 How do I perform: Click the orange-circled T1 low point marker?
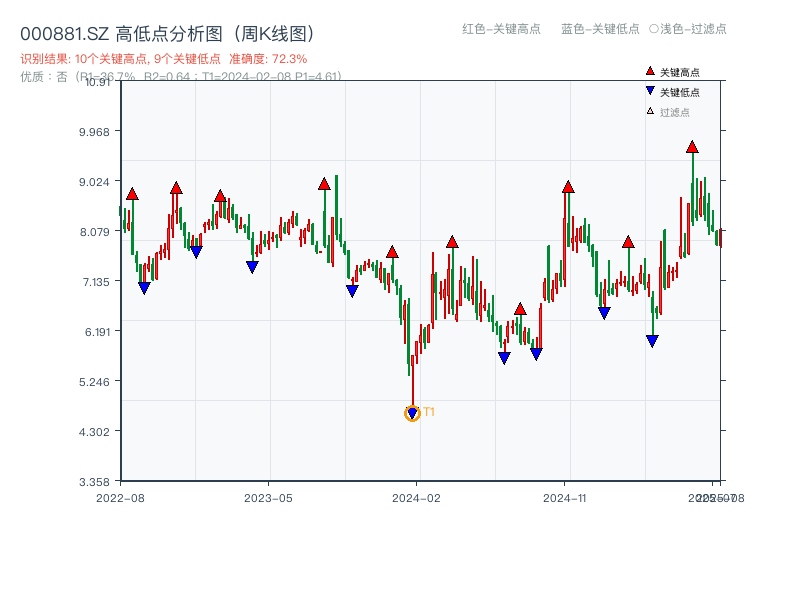[x=412, y=413]
